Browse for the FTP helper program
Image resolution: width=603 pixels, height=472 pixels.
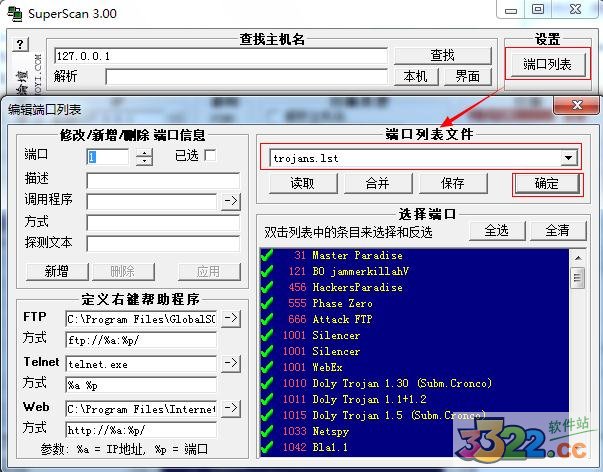[231, 318]
